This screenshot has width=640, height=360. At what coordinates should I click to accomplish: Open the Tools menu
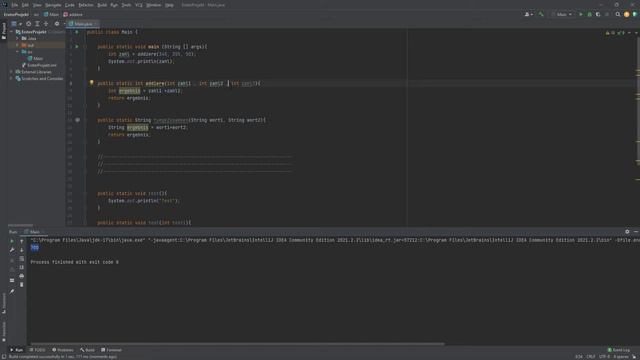(127, 5)
